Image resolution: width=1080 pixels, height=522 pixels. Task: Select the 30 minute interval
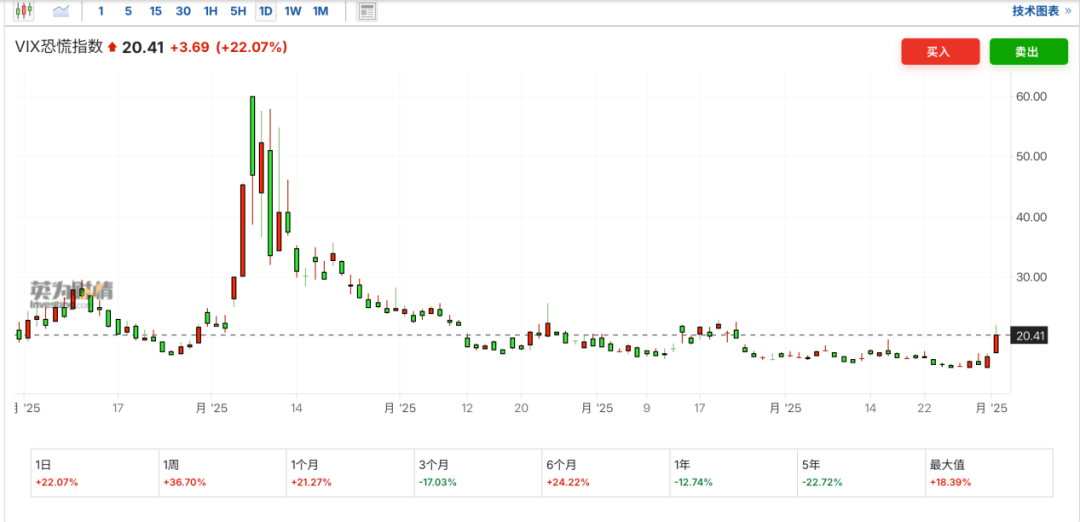(183, 11)
